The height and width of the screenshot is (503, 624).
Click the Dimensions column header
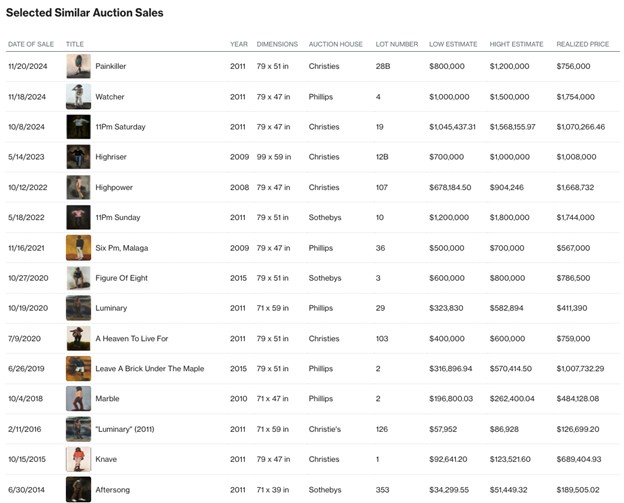pyautogui.click(x=277, y=44)
